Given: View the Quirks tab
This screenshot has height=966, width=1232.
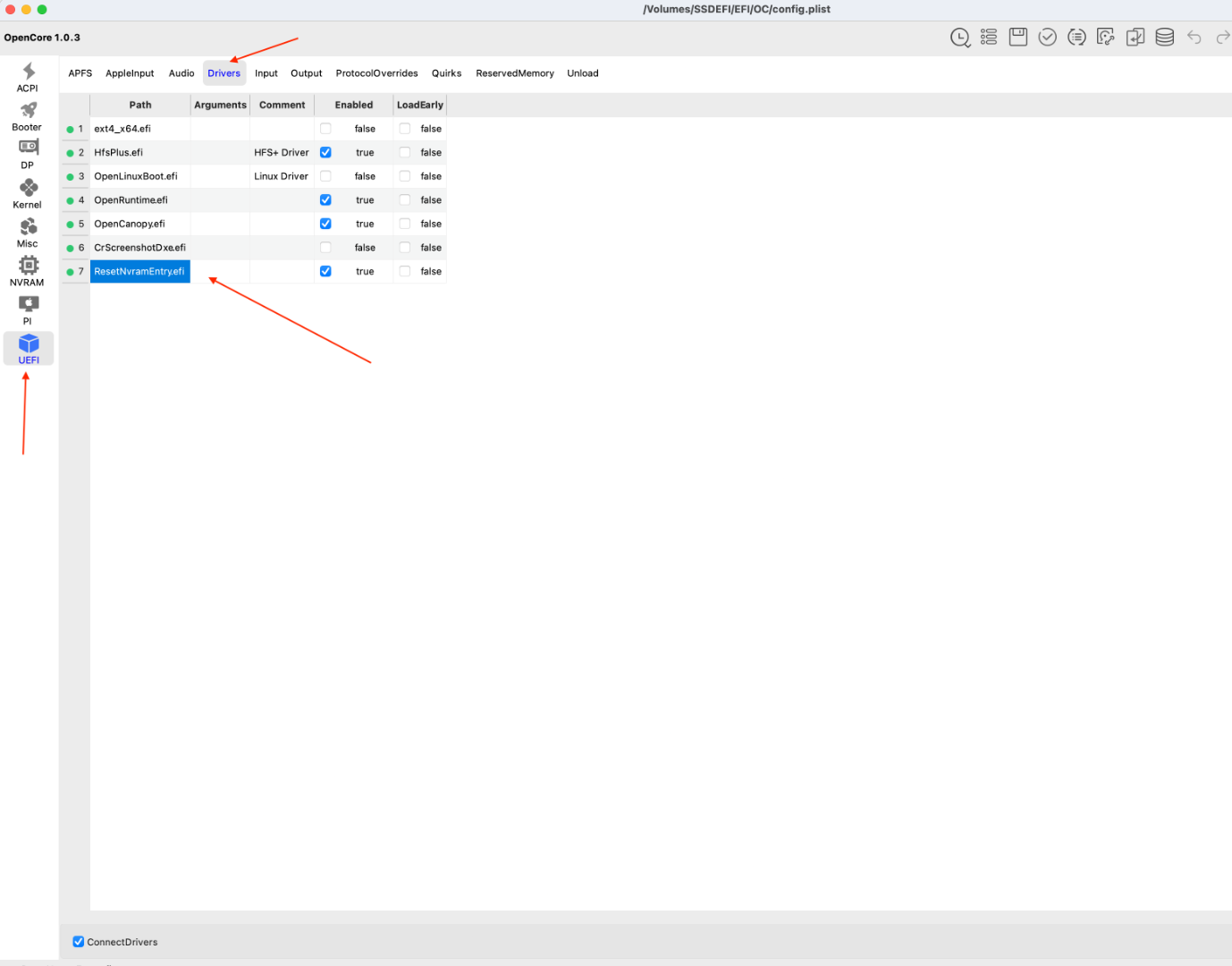Looking at the screenshot, I should coord(447,73).
